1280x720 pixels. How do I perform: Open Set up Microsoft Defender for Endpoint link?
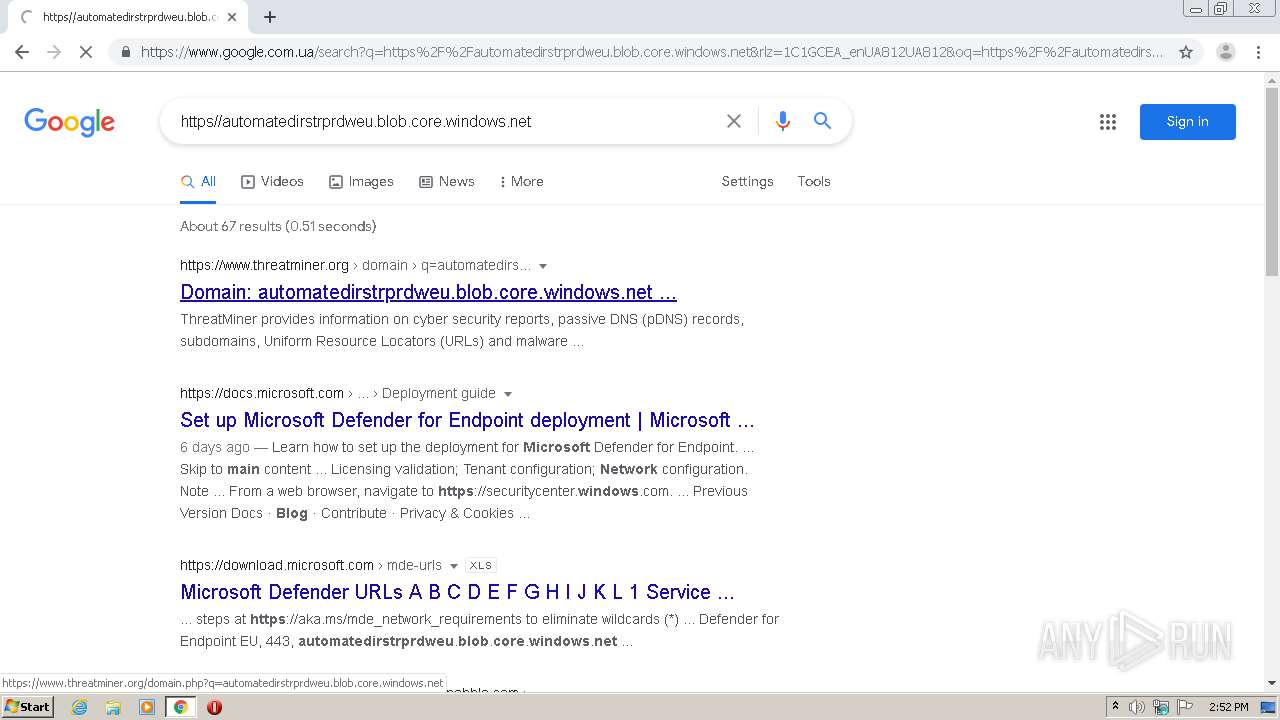point(467,421)
